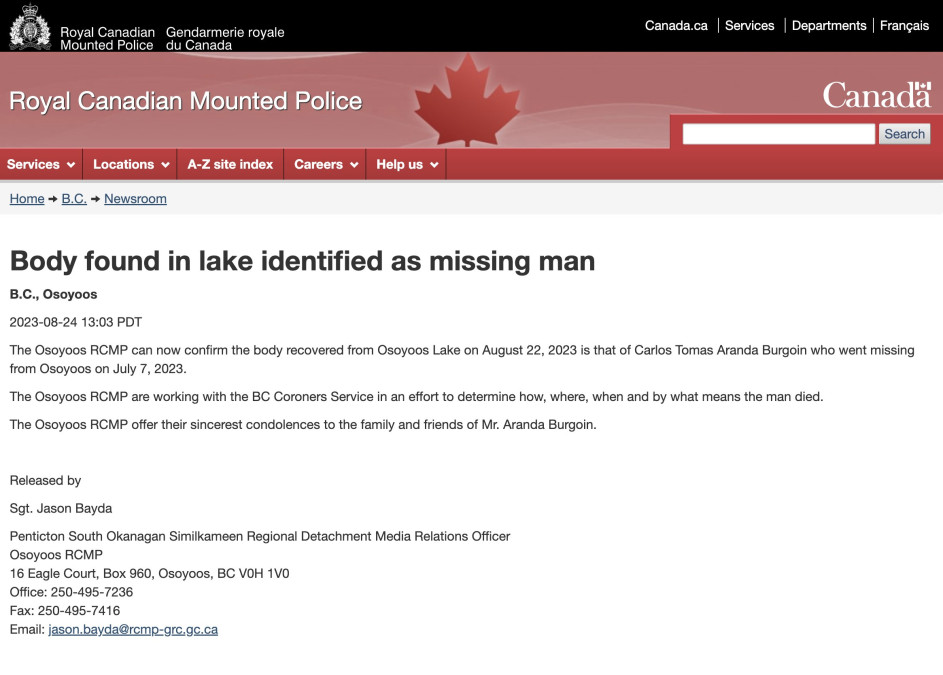Switch language to Français
Image resolution: width=943 pixels, height=675 pixels.
[x=904, y=26]
